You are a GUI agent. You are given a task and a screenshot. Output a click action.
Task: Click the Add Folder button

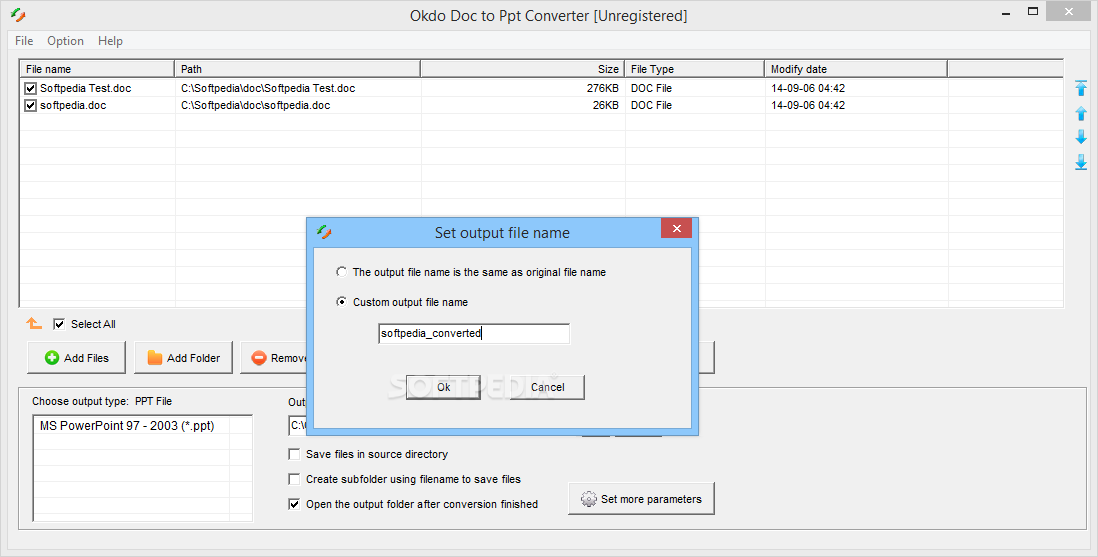point(183,357)
